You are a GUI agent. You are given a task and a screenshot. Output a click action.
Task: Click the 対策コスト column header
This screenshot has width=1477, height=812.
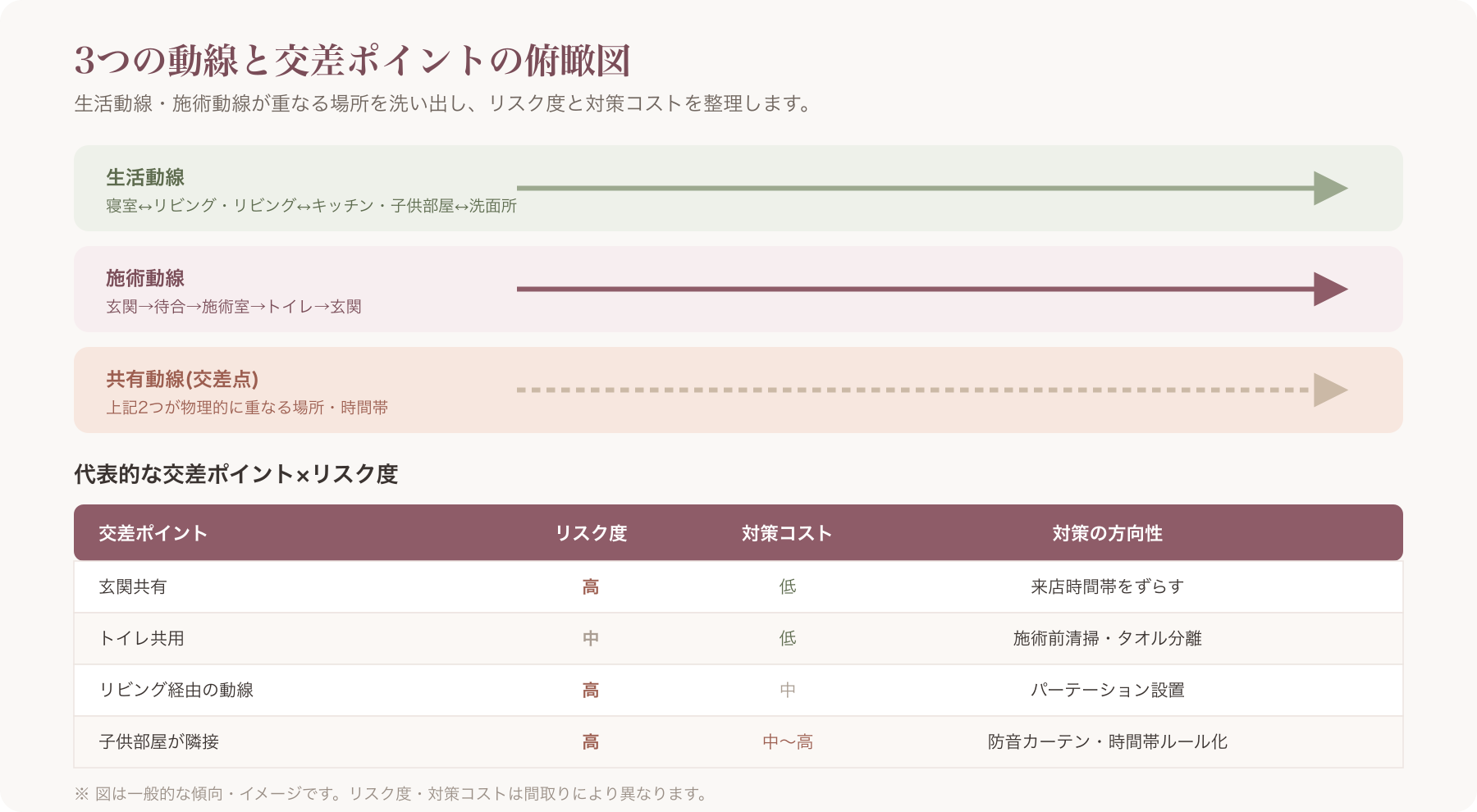tap(788, 533)
